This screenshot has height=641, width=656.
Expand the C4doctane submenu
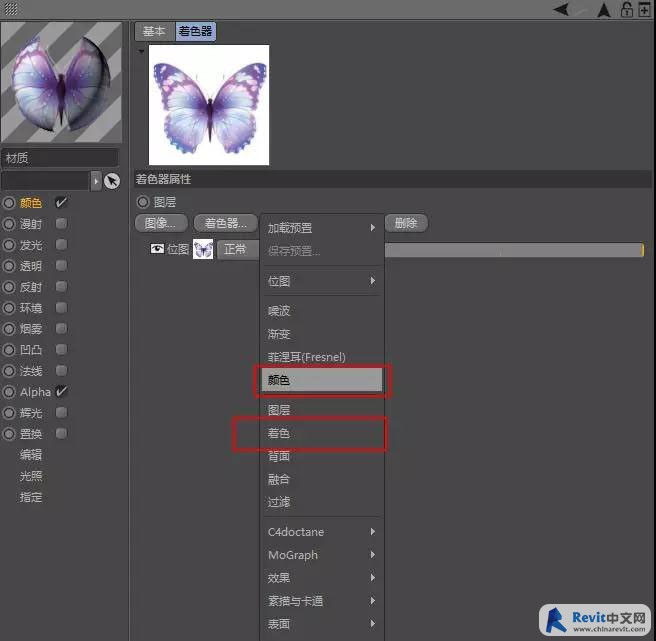(321, 532)
